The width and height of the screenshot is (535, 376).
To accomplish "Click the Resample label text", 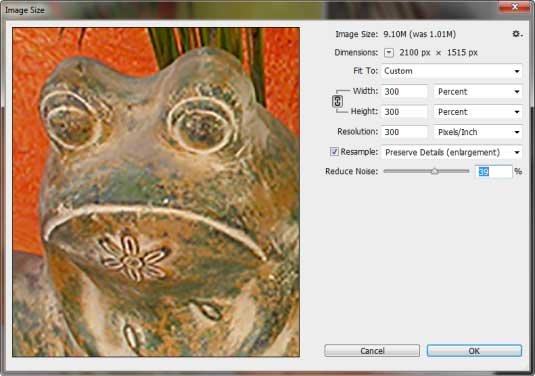I will click(359, 151).
